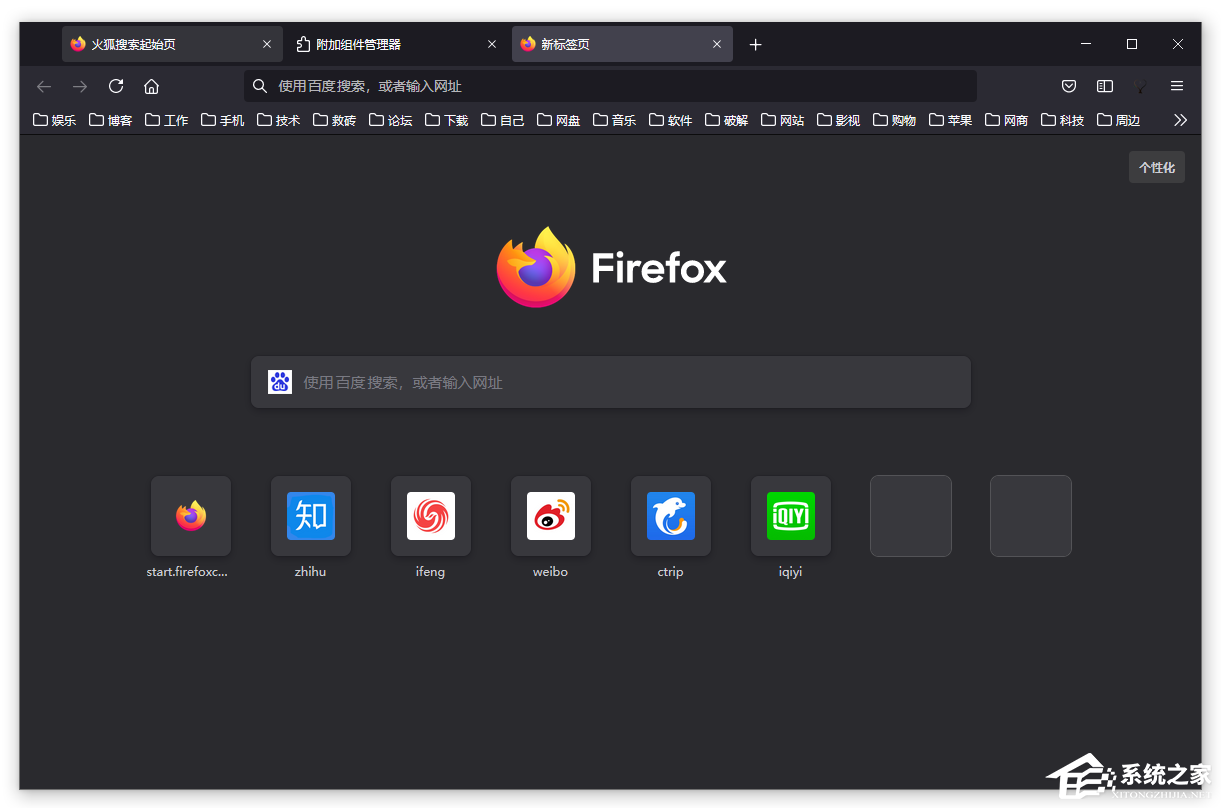This screenshot has height=808, width=1221.
Task: Go to the browser home page
Action: pos(151,86)
